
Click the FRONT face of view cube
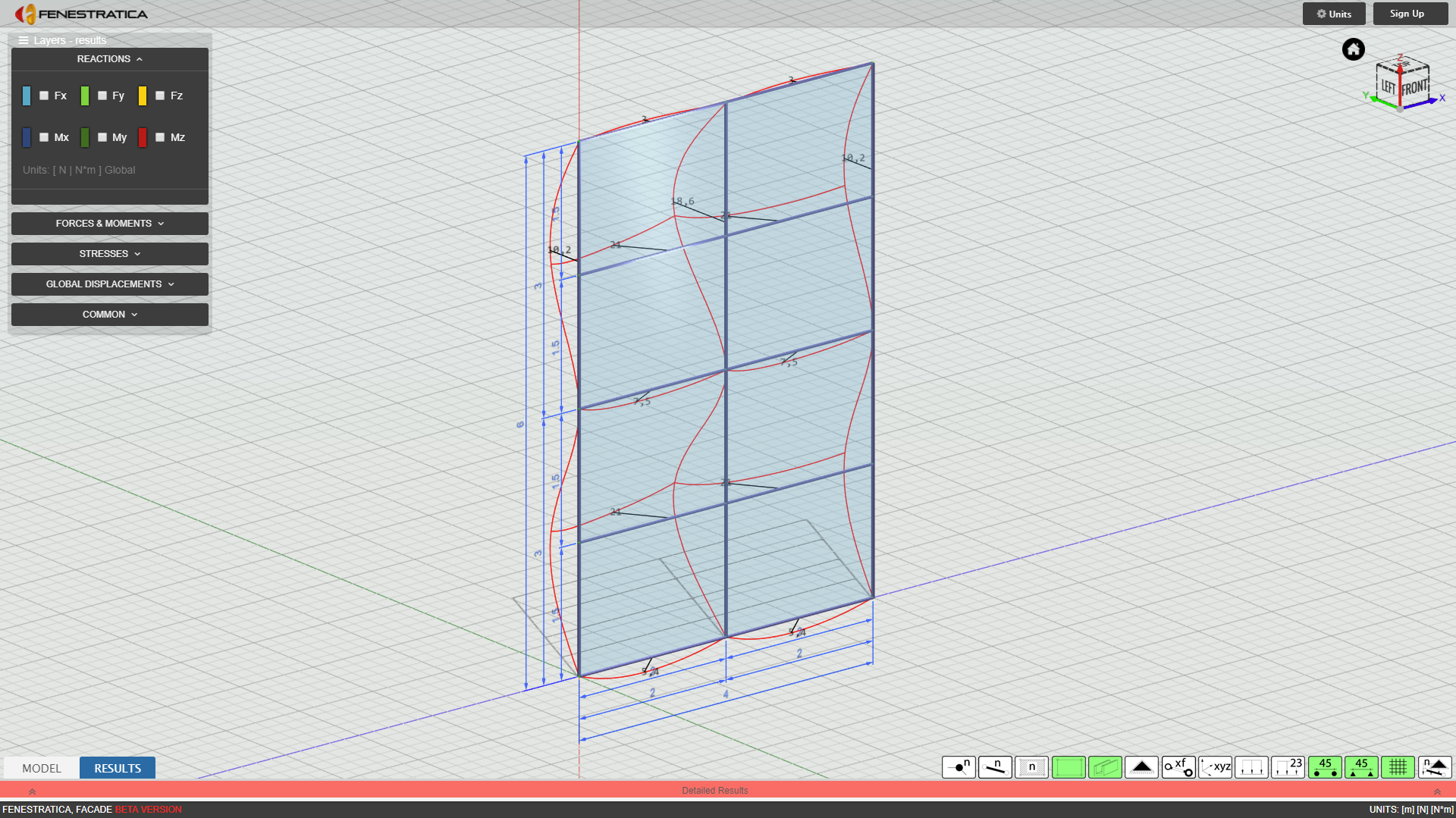1415,86
